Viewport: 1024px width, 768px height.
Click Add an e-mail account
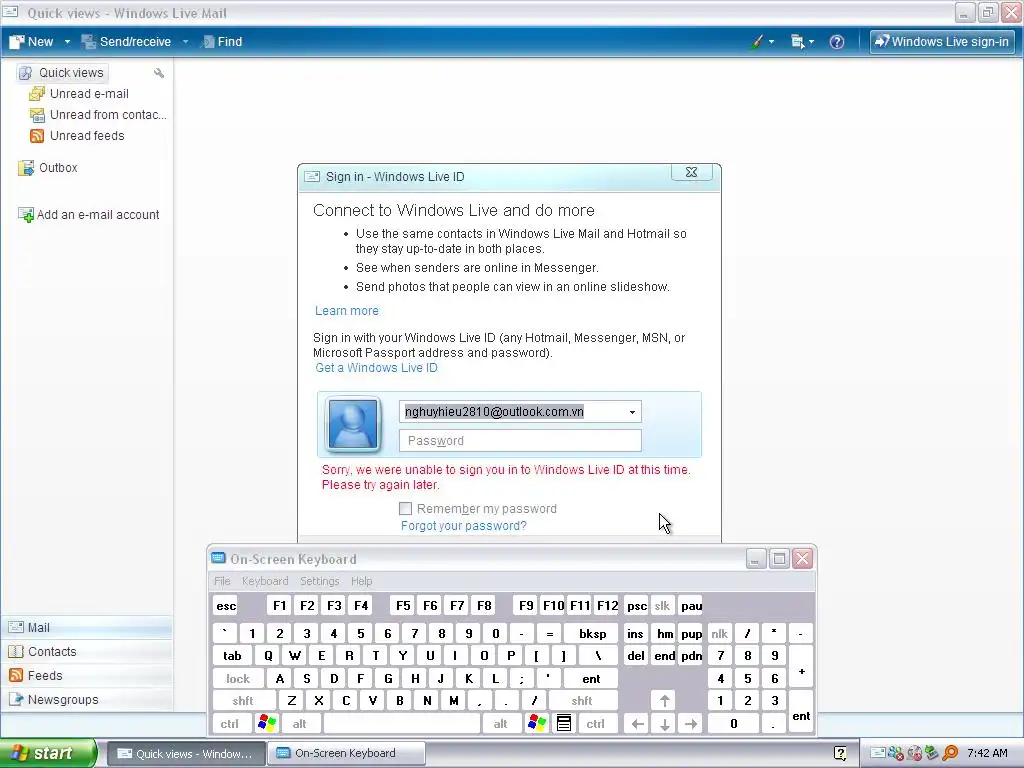pyautogui.click(x=89, y=214)
